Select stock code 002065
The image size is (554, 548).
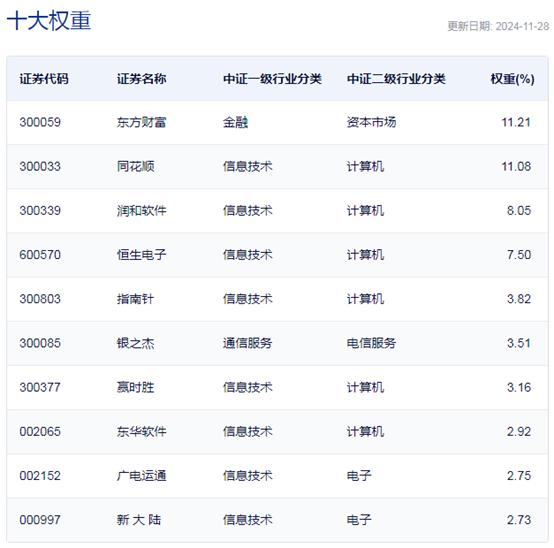point(40,431)
